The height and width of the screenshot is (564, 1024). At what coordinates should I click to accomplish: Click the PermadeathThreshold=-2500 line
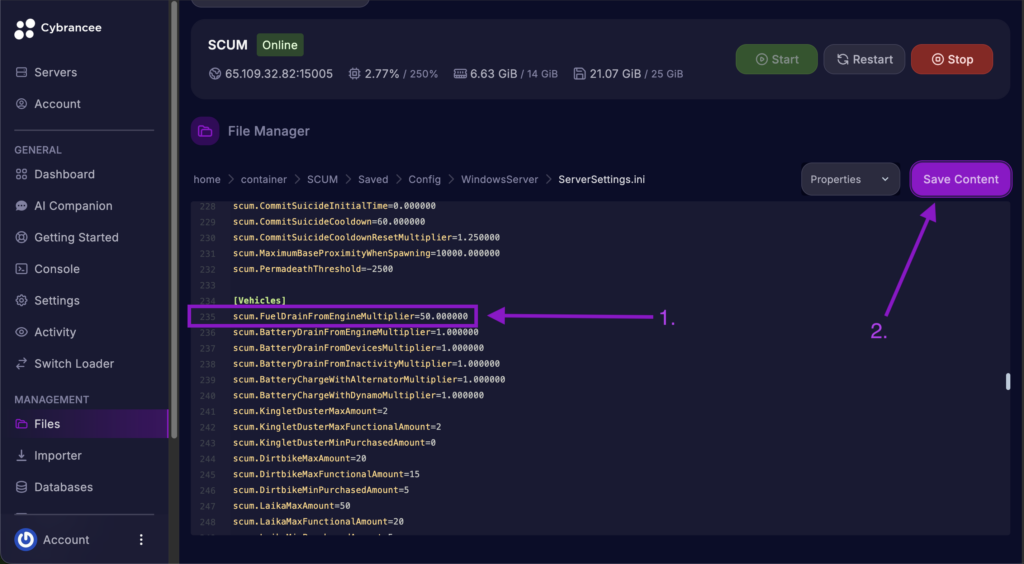(313, 269)
